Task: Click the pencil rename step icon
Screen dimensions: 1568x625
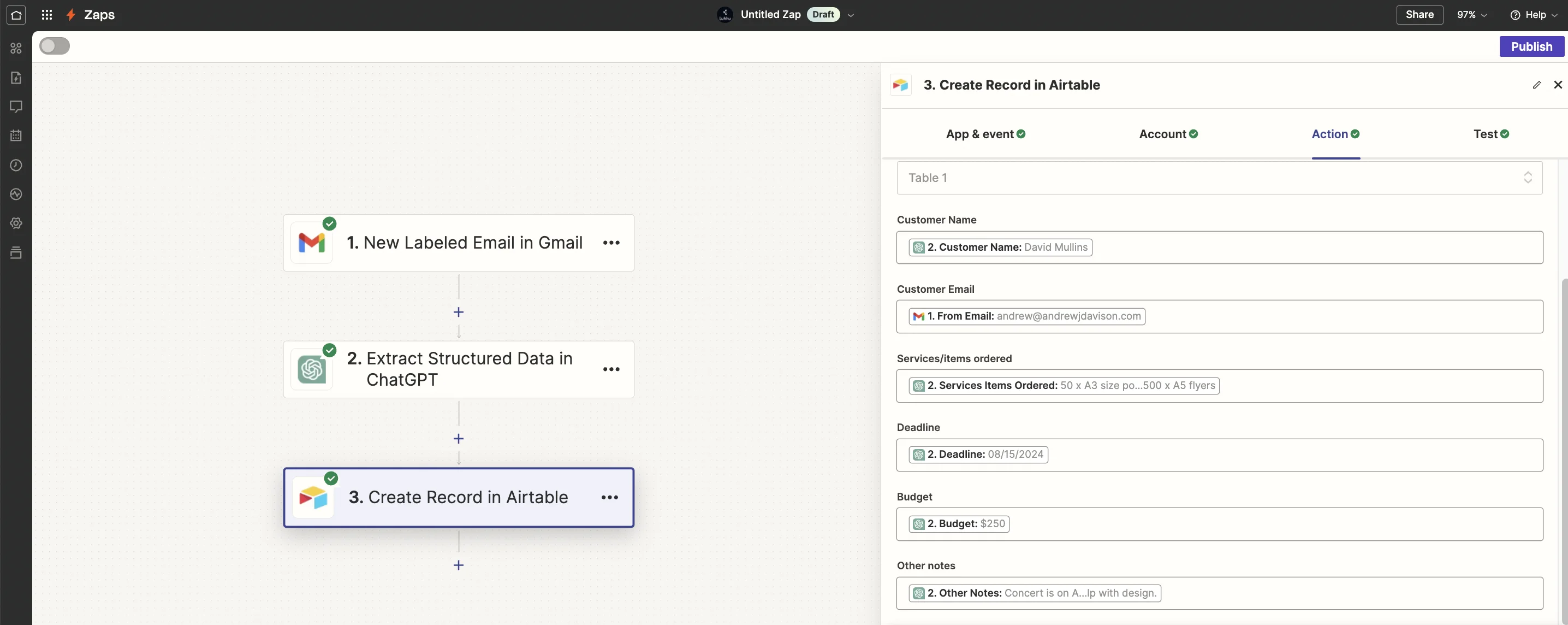Action: click(1536, 85)
